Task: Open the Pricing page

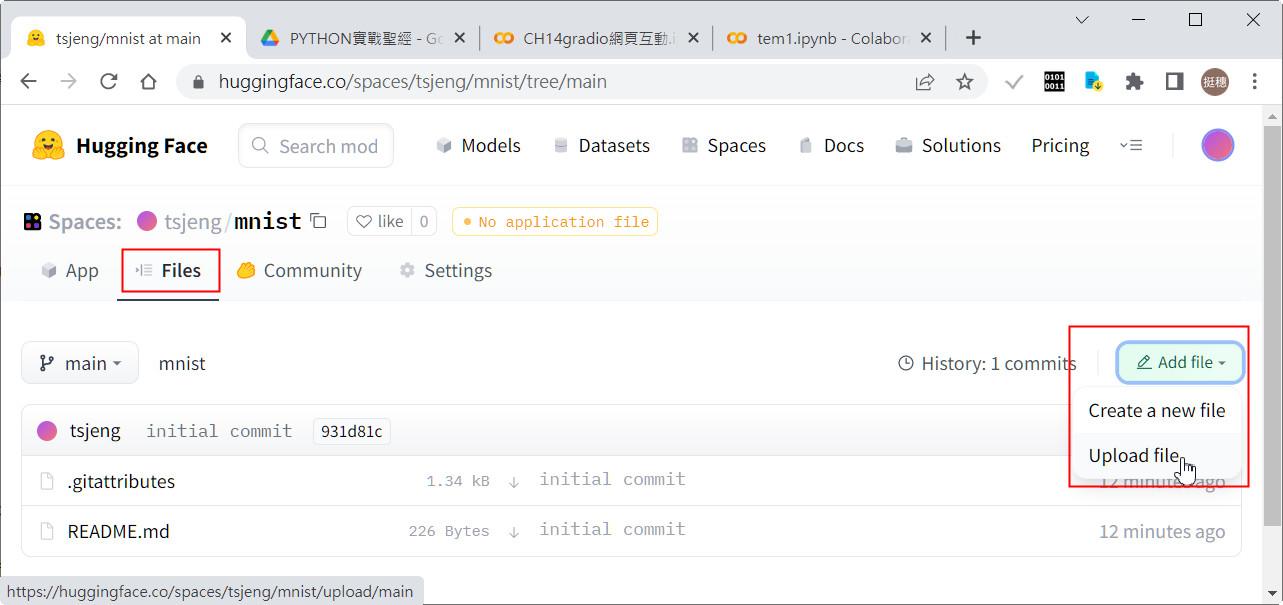Action: click(1060, 145)
